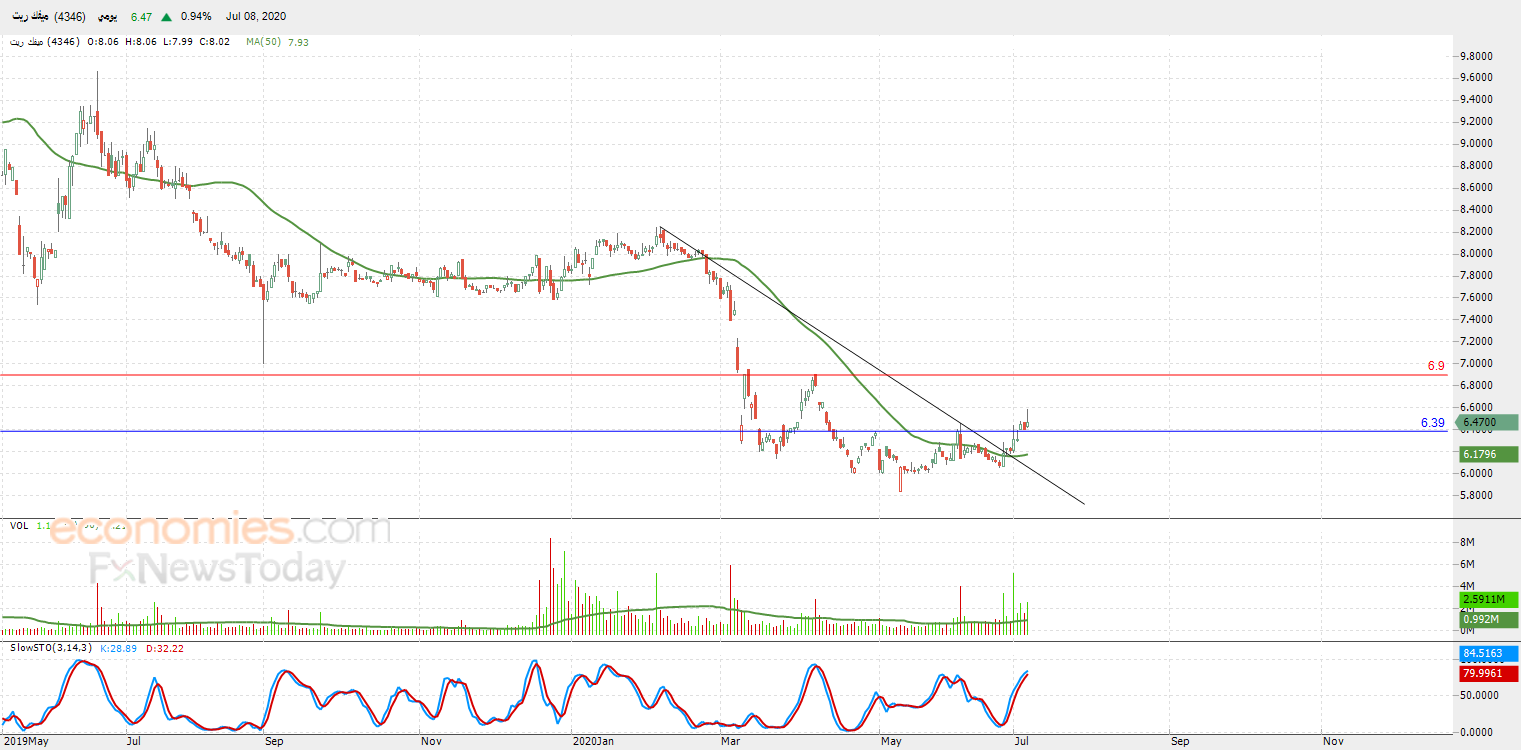The image size is (1521, 750).
Task: Click the 8M volume axis label
Action: tap(1469, 542)
